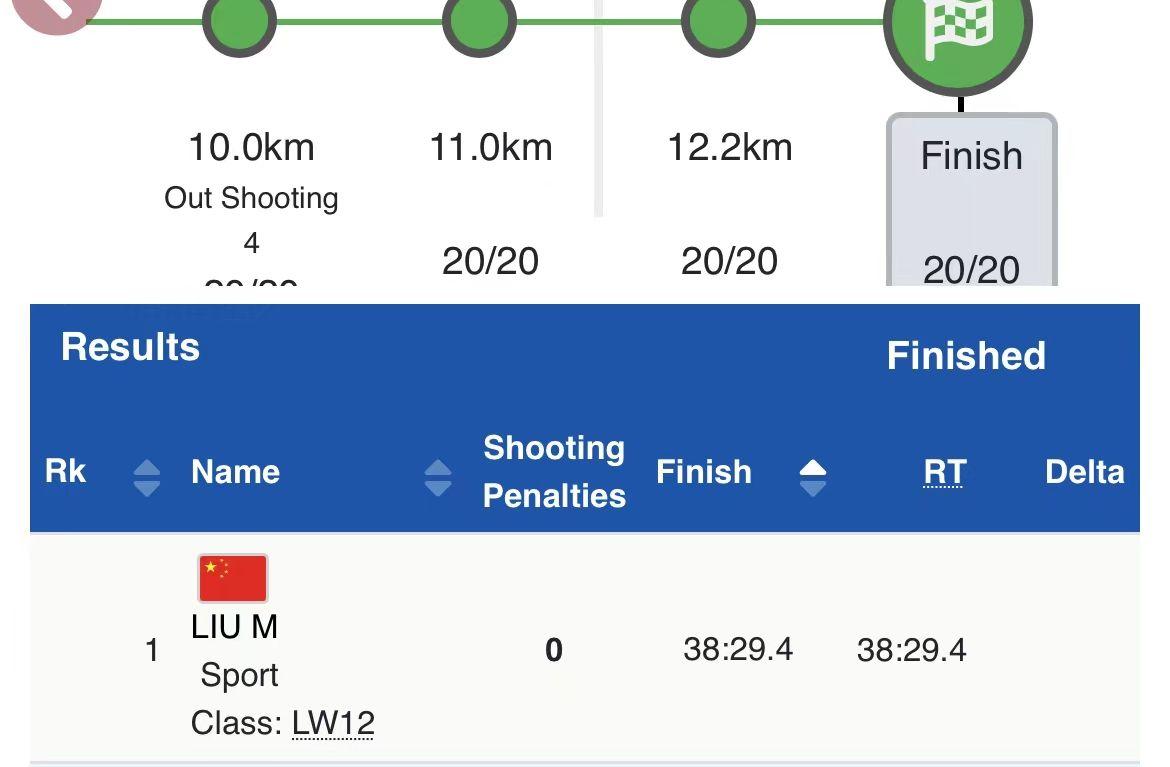Viewport: 1170px width, 767px height.
Task: Select the 12.2km checkpoint label
Action: (729, 148)
